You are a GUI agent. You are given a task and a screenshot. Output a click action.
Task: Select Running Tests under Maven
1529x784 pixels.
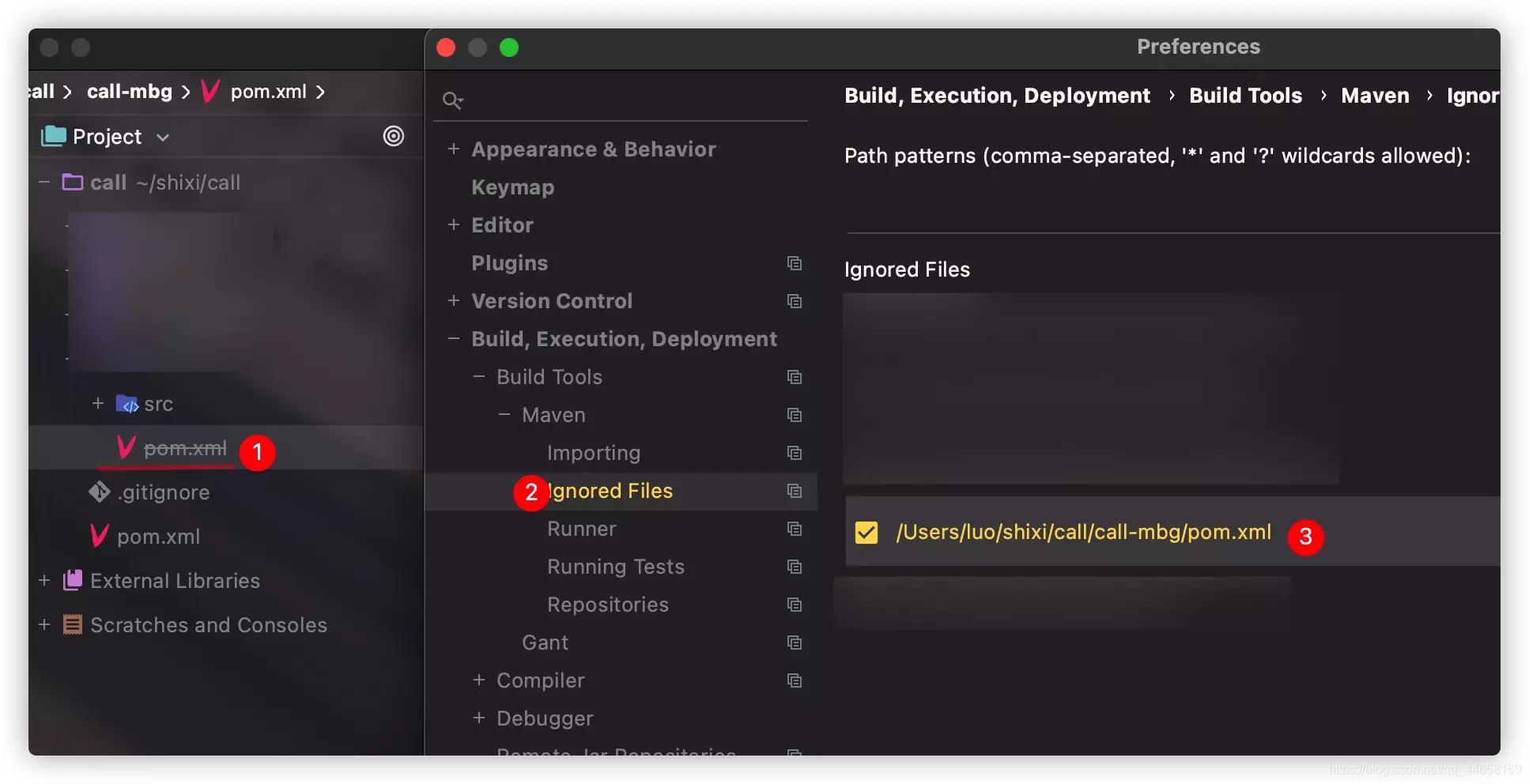pos(616,567)
